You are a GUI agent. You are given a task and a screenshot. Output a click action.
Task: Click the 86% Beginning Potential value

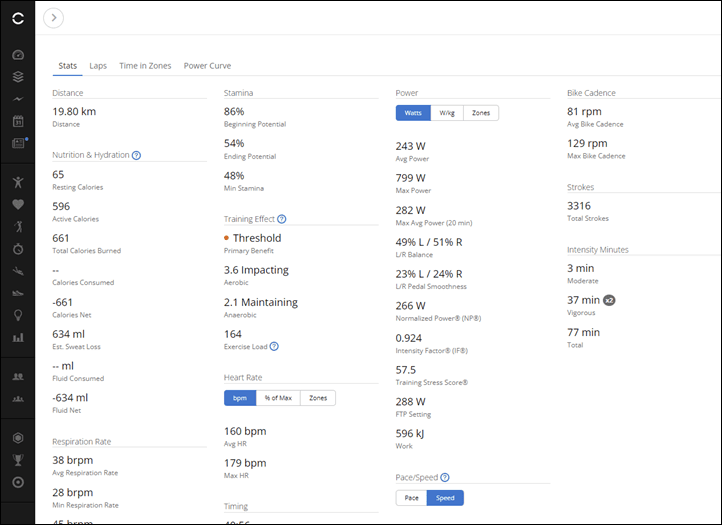tap(234, 111)
